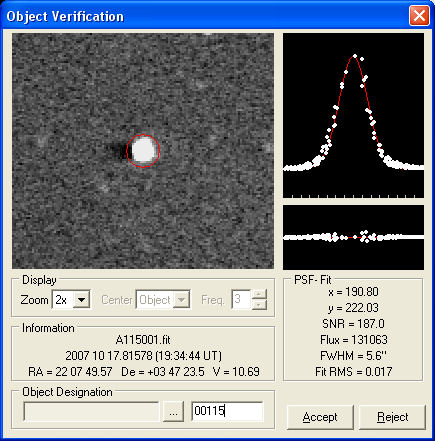This screenshot has height=441, width=435.
Task: Expand the Center Object dropdown arrow
Action: (x=182, y=300)
